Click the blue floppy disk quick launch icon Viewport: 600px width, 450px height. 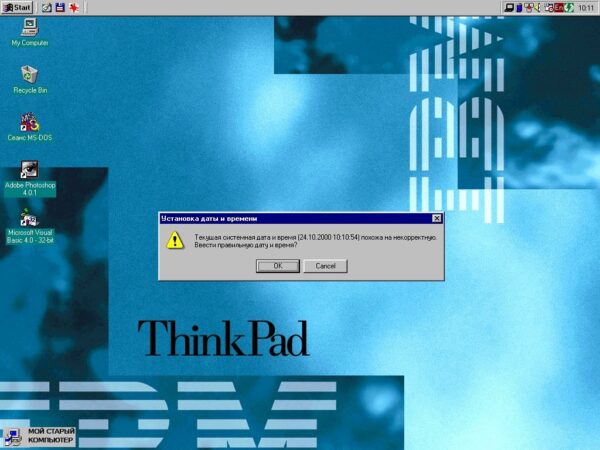coord(60,7)
